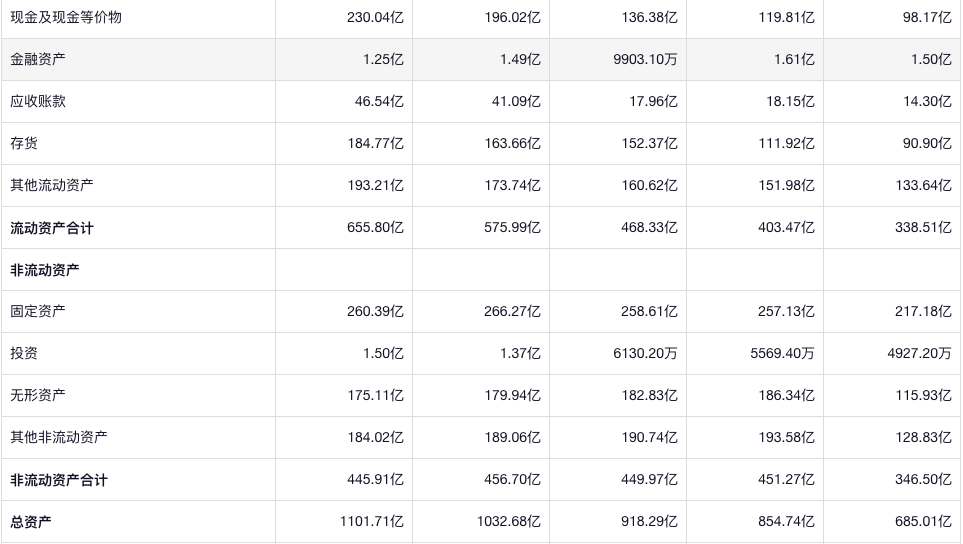Select the bold 流动资产合计 row label
The width and height of the screenshot is (963, 544).
[x=52, y=228]
